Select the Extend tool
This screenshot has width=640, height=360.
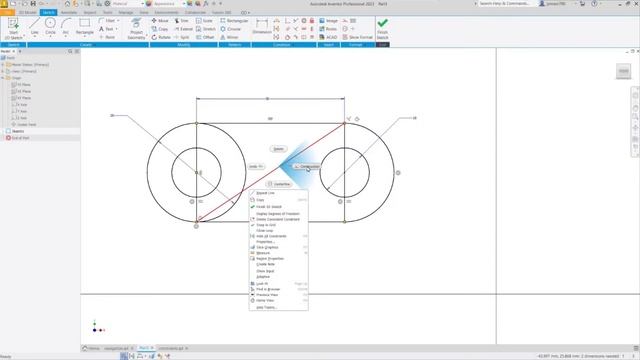(183, 29)
